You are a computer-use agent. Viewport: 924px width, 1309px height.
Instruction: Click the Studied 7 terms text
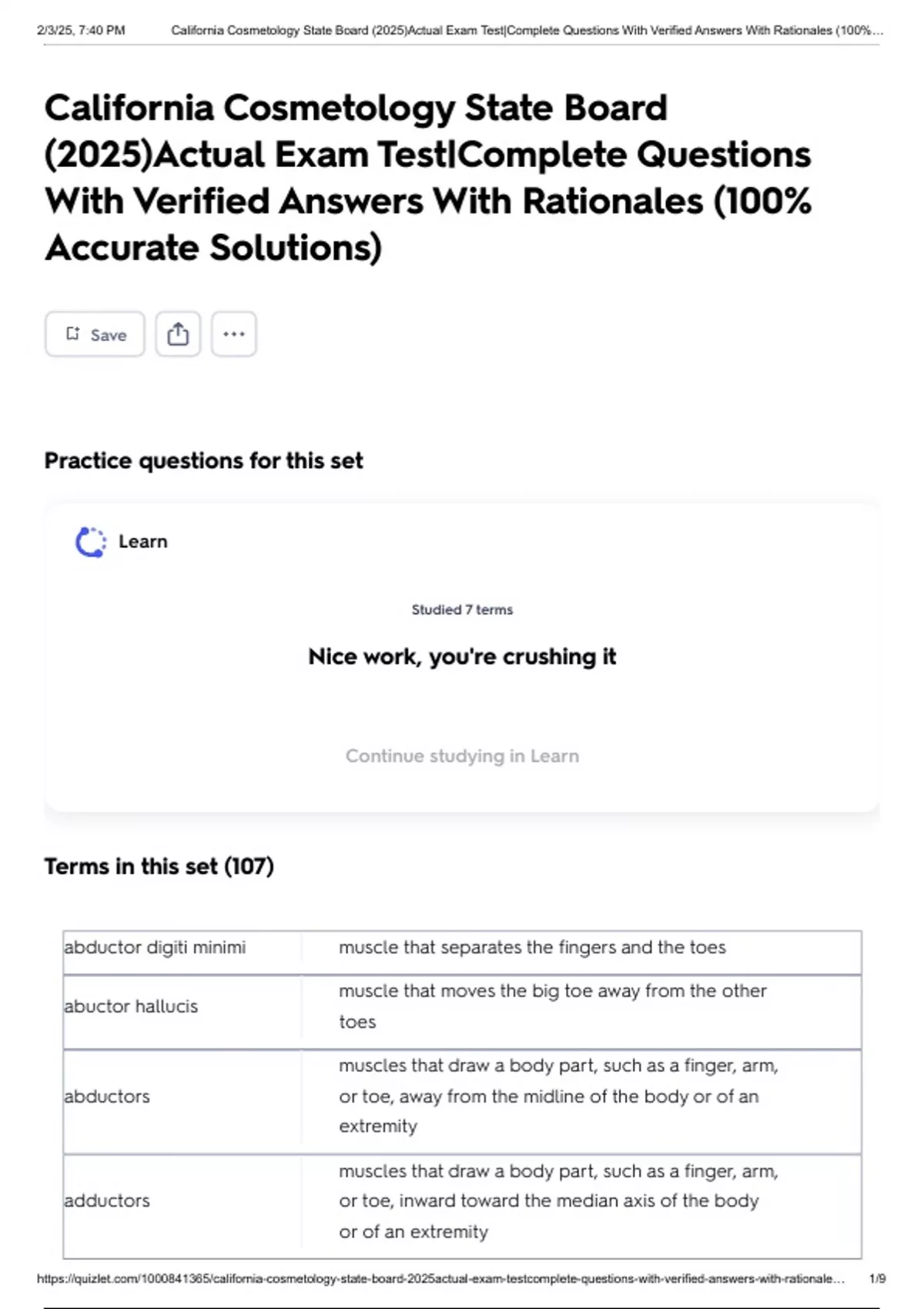462,610
